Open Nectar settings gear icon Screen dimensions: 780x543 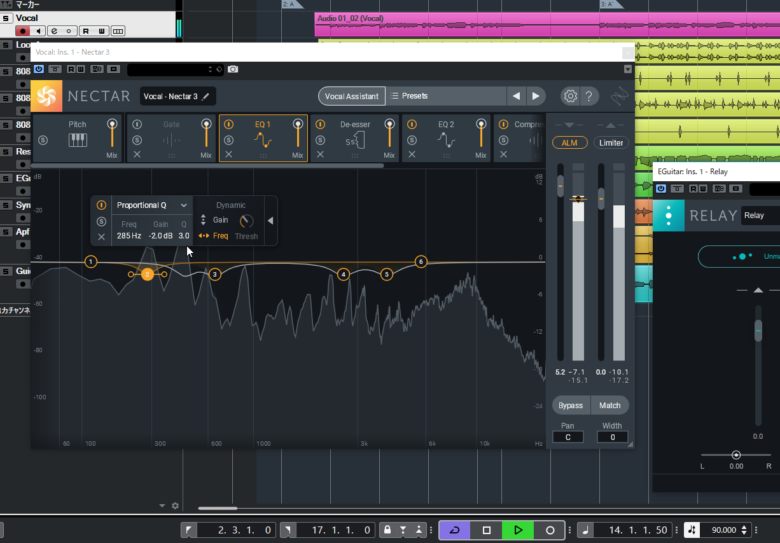tap(570, 95)
